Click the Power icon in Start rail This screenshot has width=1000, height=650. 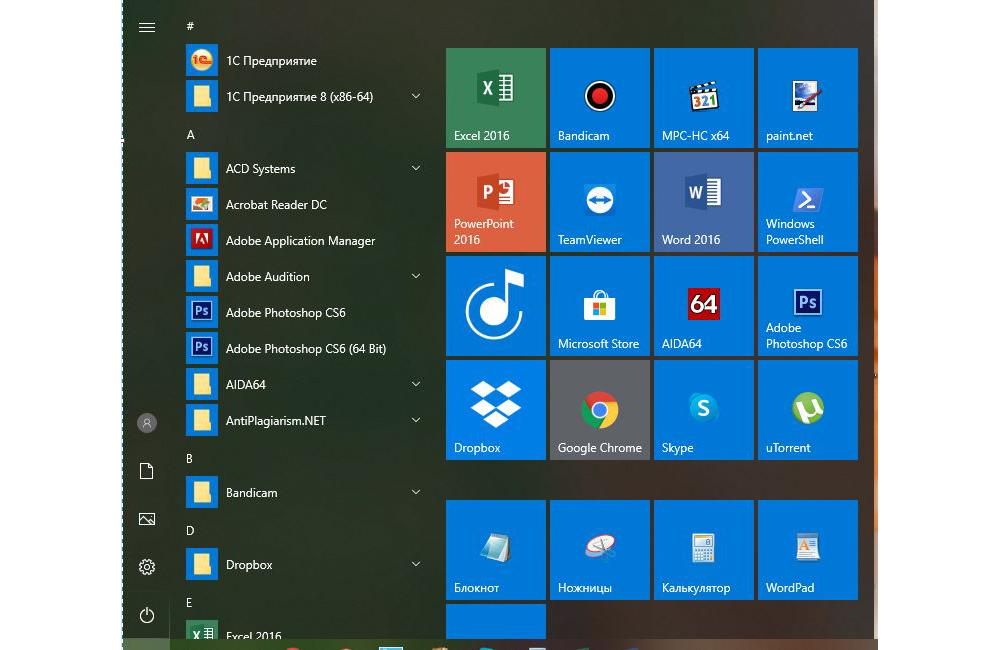click(x=147, y=616)
